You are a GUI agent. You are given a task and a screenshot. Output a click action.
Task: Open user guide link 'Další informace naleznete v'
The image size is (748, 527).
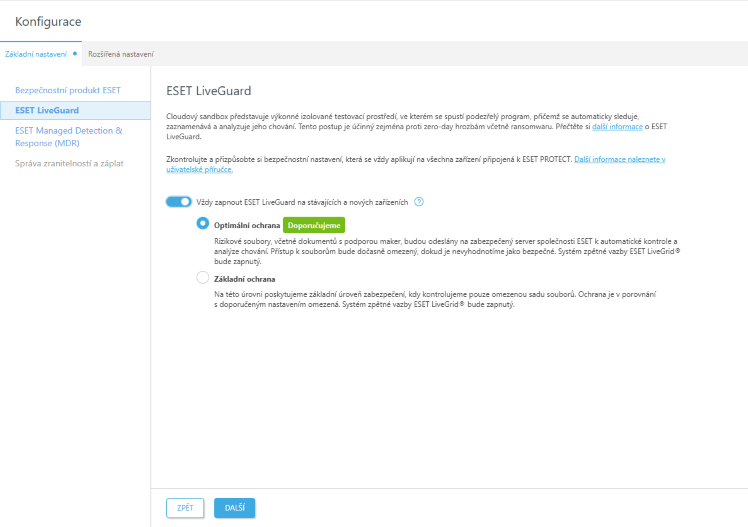(x=620, y=159)
